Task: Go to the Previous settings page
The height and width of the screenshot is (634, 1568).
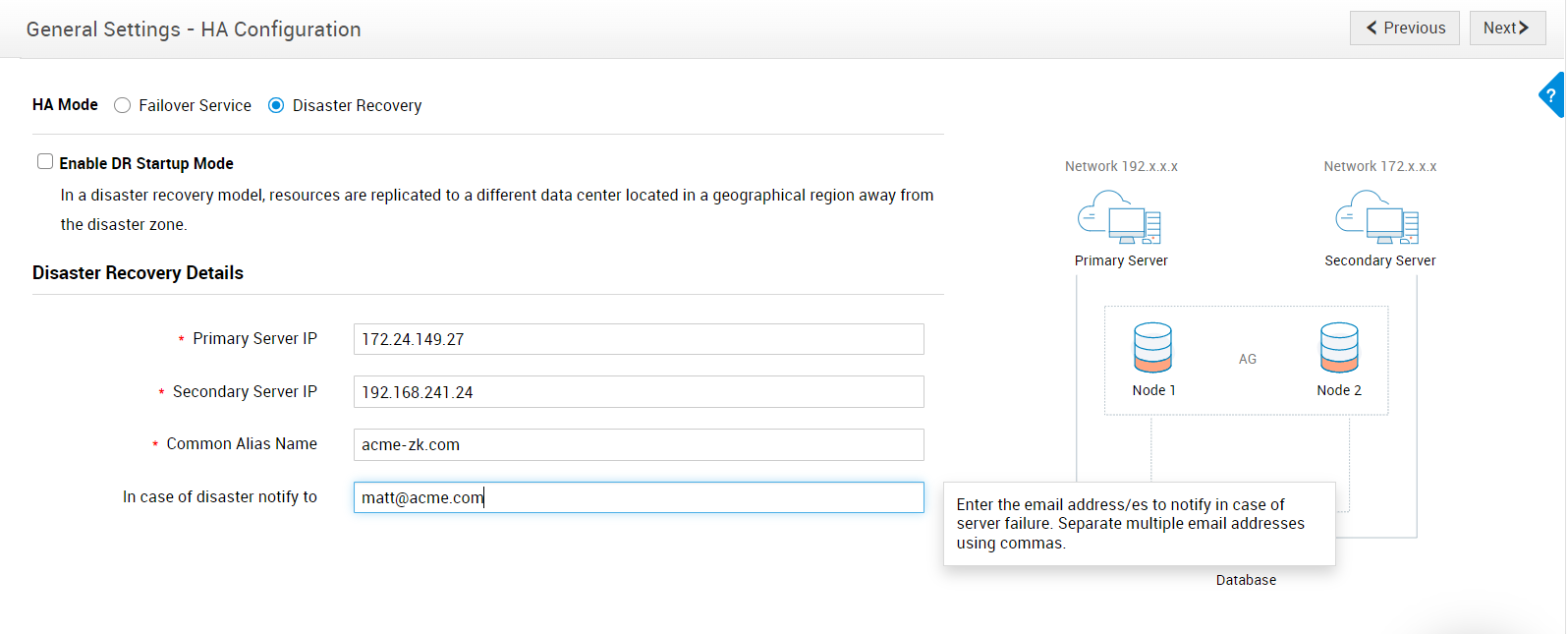Action: (1404, 28)
